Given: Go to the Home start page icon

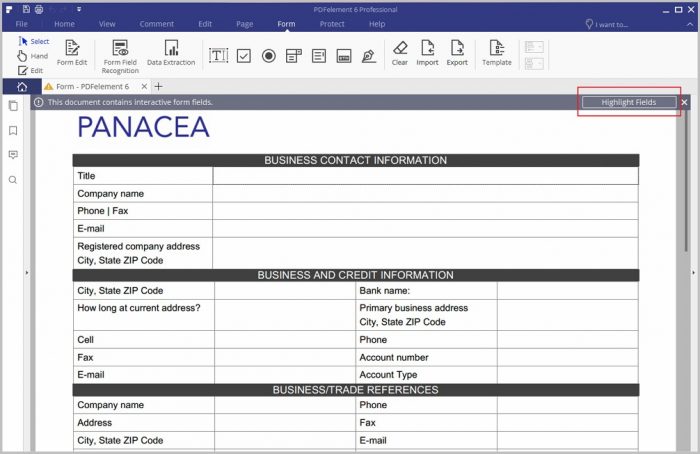Looking at the screenshot, I should point(22,87).
